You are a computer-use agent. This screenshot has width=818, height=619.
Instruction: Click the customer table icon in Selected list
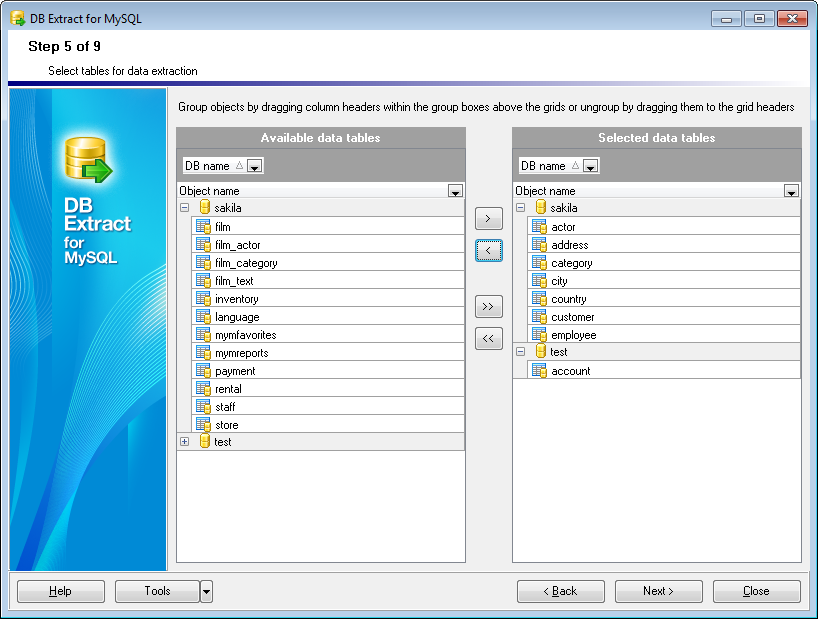(539, 317)
